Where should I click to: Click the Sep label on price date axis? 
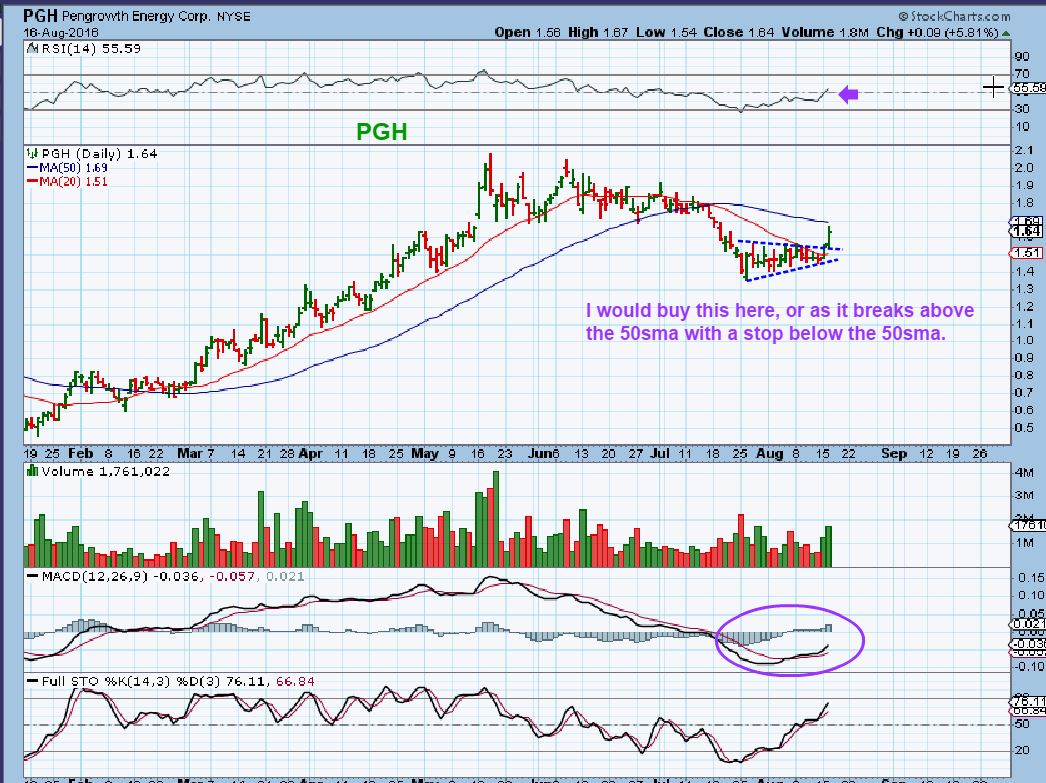(893, 454)
